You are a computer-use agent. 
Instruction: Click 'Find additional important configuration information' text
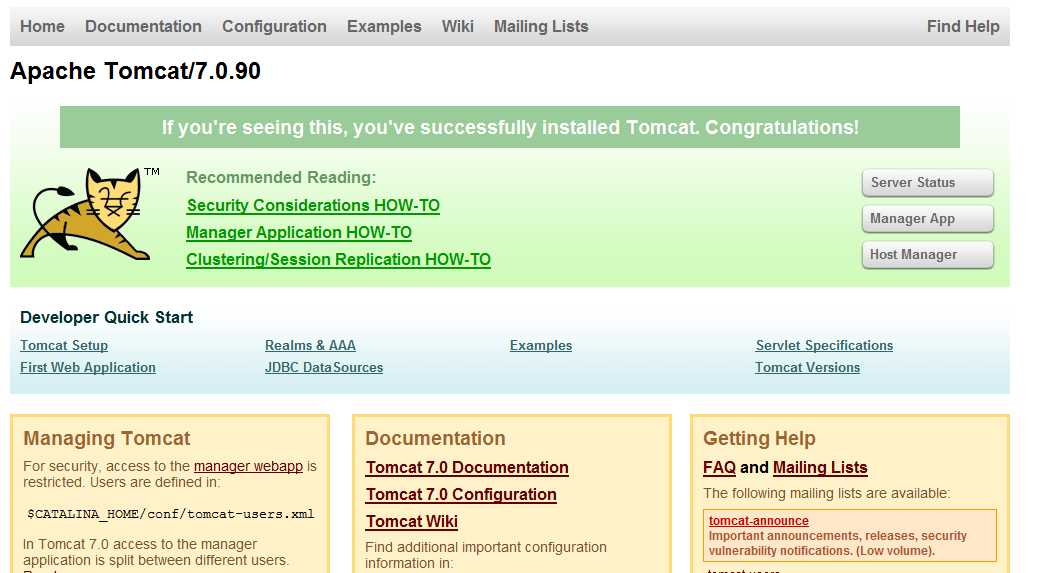point(486,555)
